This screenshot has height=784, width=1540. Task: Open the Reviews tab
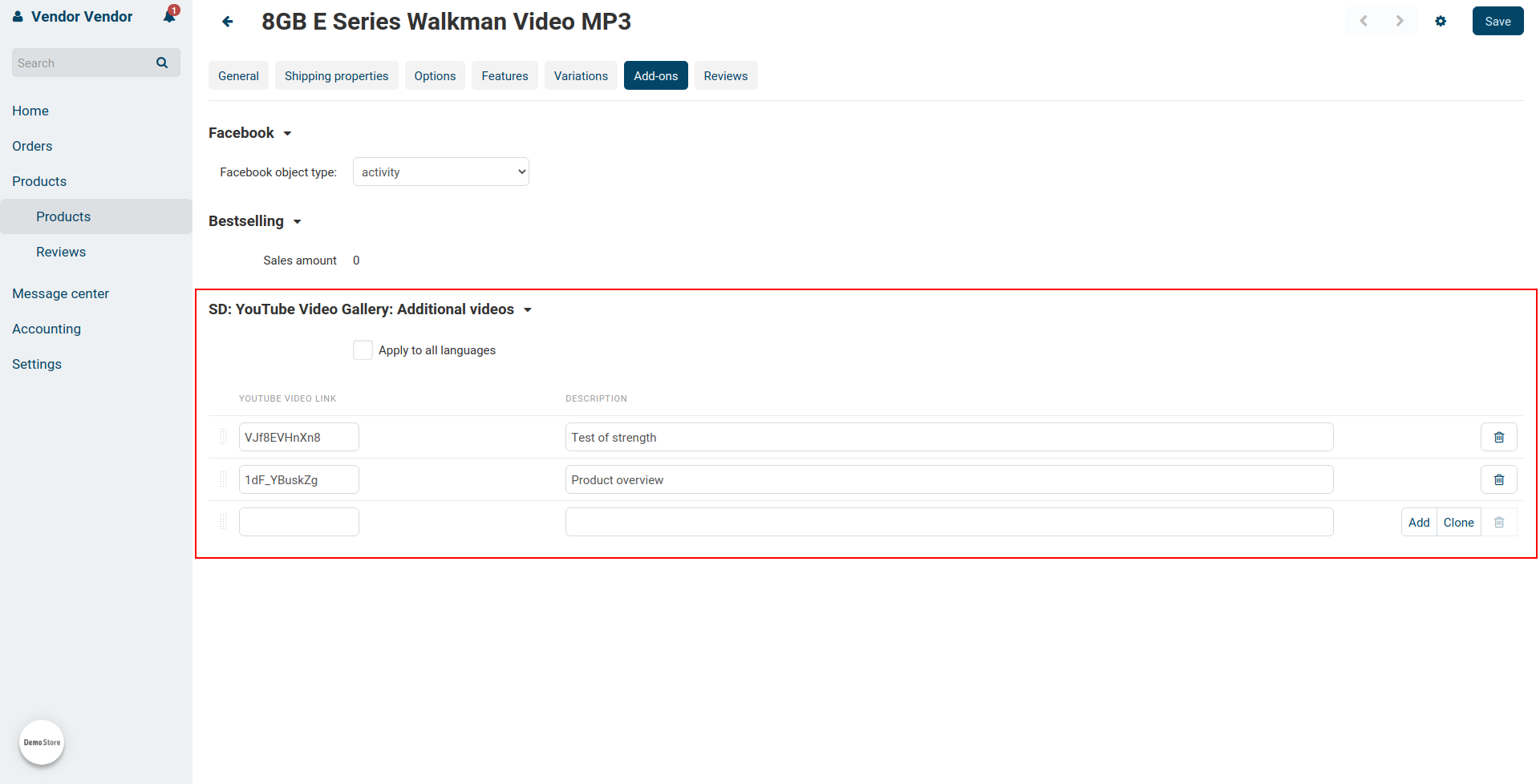(x=726, y=75)
